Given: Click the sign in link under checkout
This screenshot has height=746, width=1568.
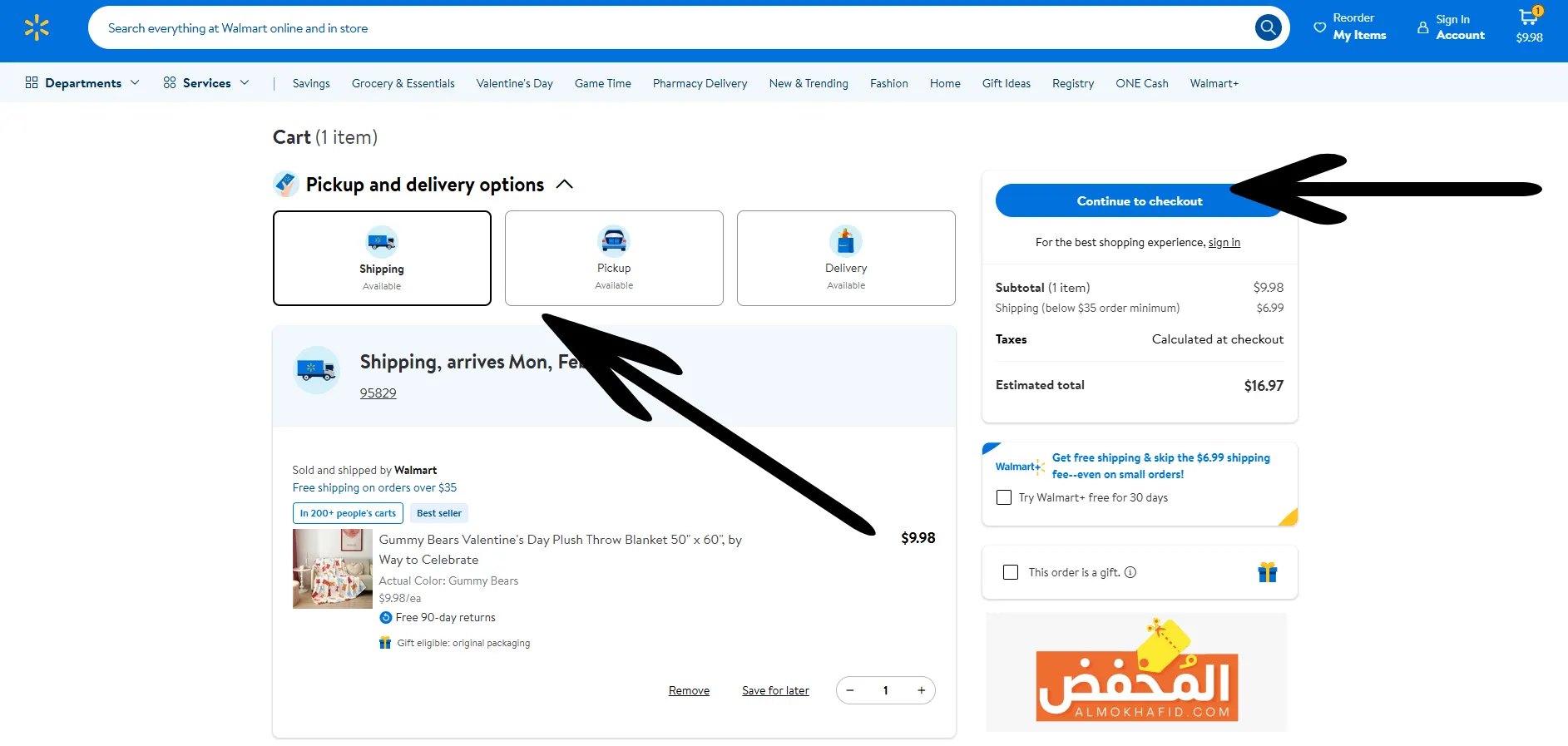Looking at the screenshot, I should pos(1224,242).
